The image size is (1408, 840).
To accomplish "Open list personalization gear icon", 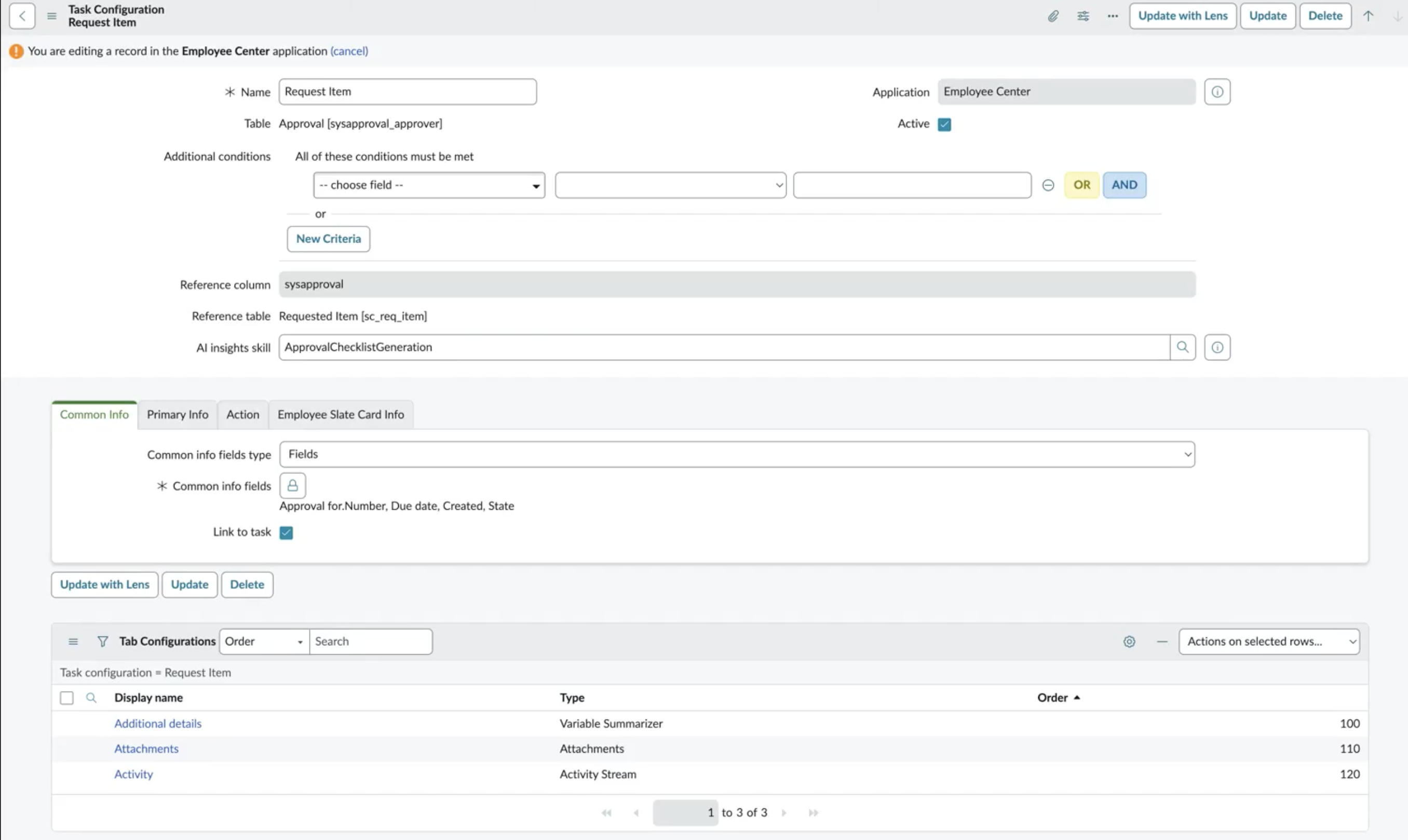I will coord(1129,641).
